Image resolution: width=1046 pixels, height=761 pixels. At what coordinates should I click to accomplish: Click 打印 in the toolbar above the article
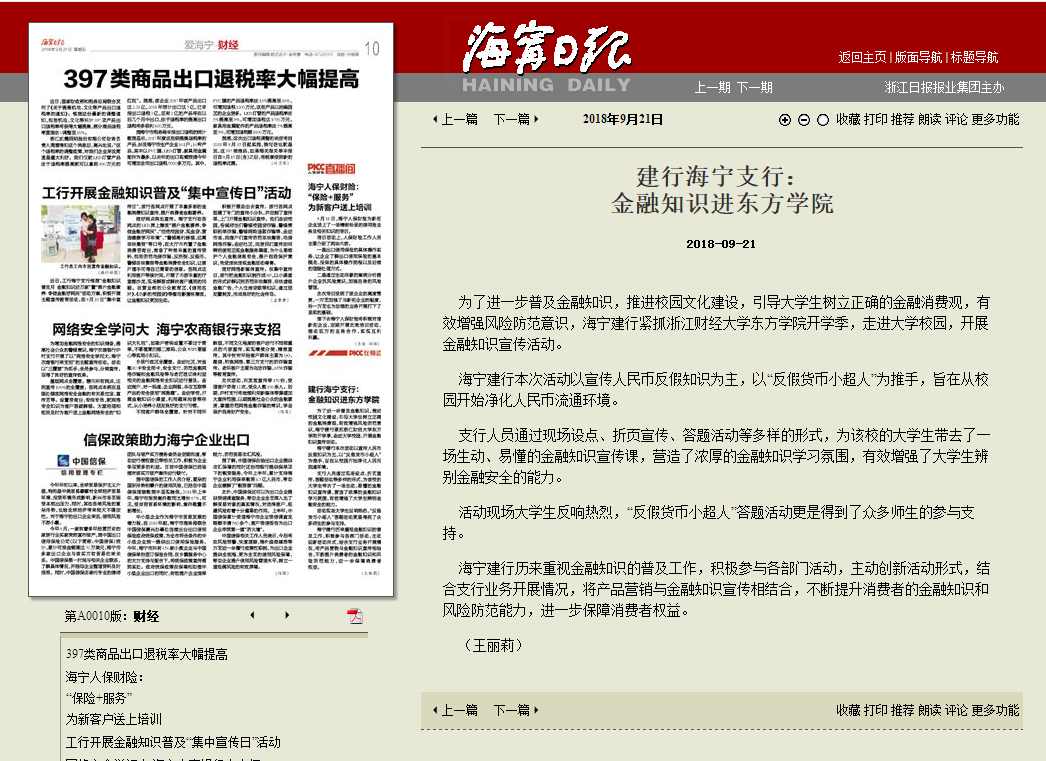pyautogui.click(x=875, y=119)
